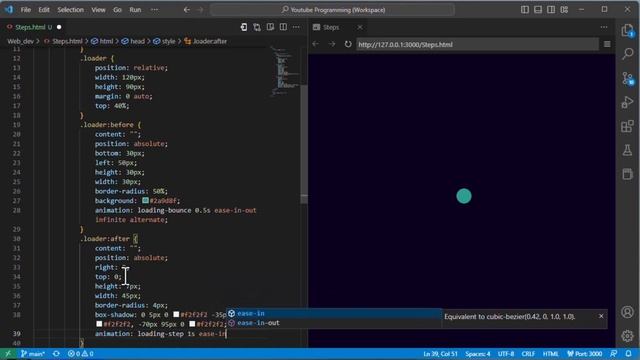
Task: Open the hidden menus ellipsis in menu bar
Action: click(x=154, y=9)
